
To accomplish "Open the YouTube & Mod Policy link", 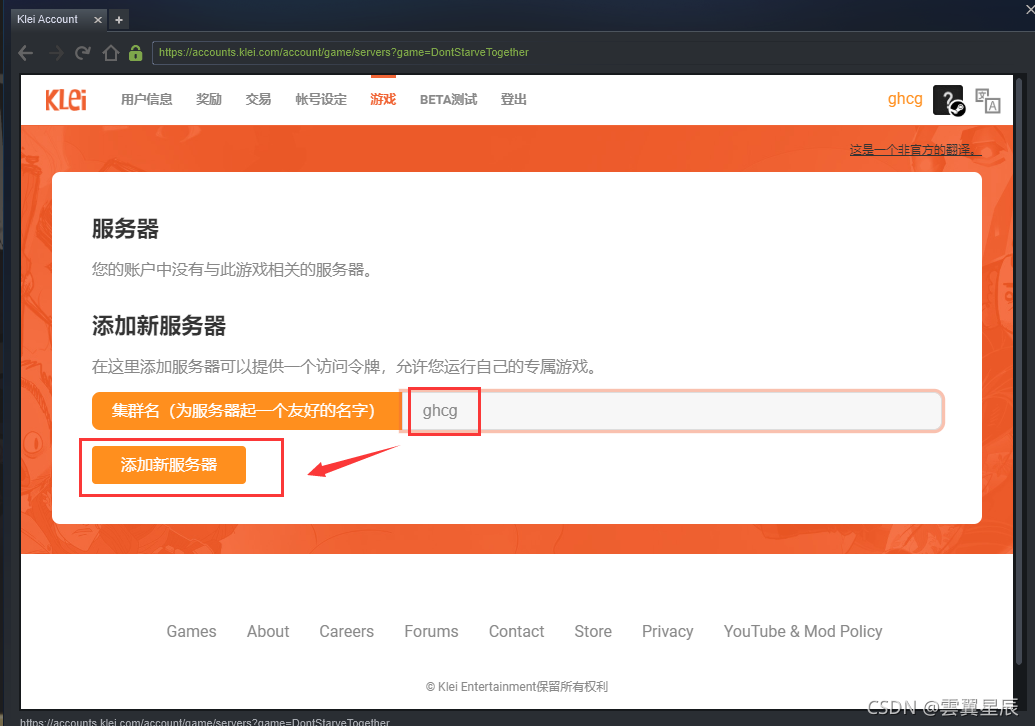I will pos(803,632).
